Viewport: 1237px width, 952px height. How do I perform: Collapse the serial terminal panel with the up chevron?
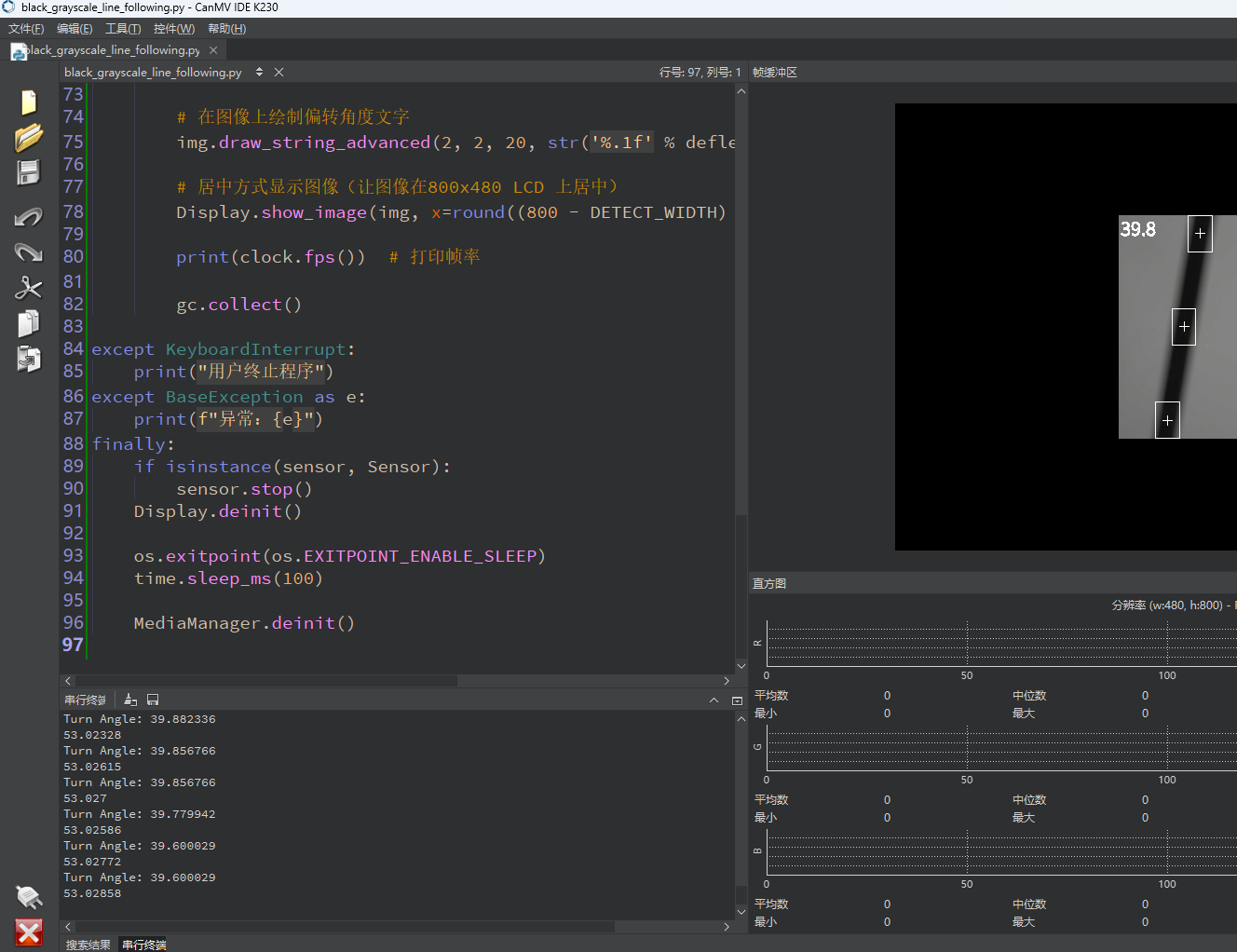714,700
